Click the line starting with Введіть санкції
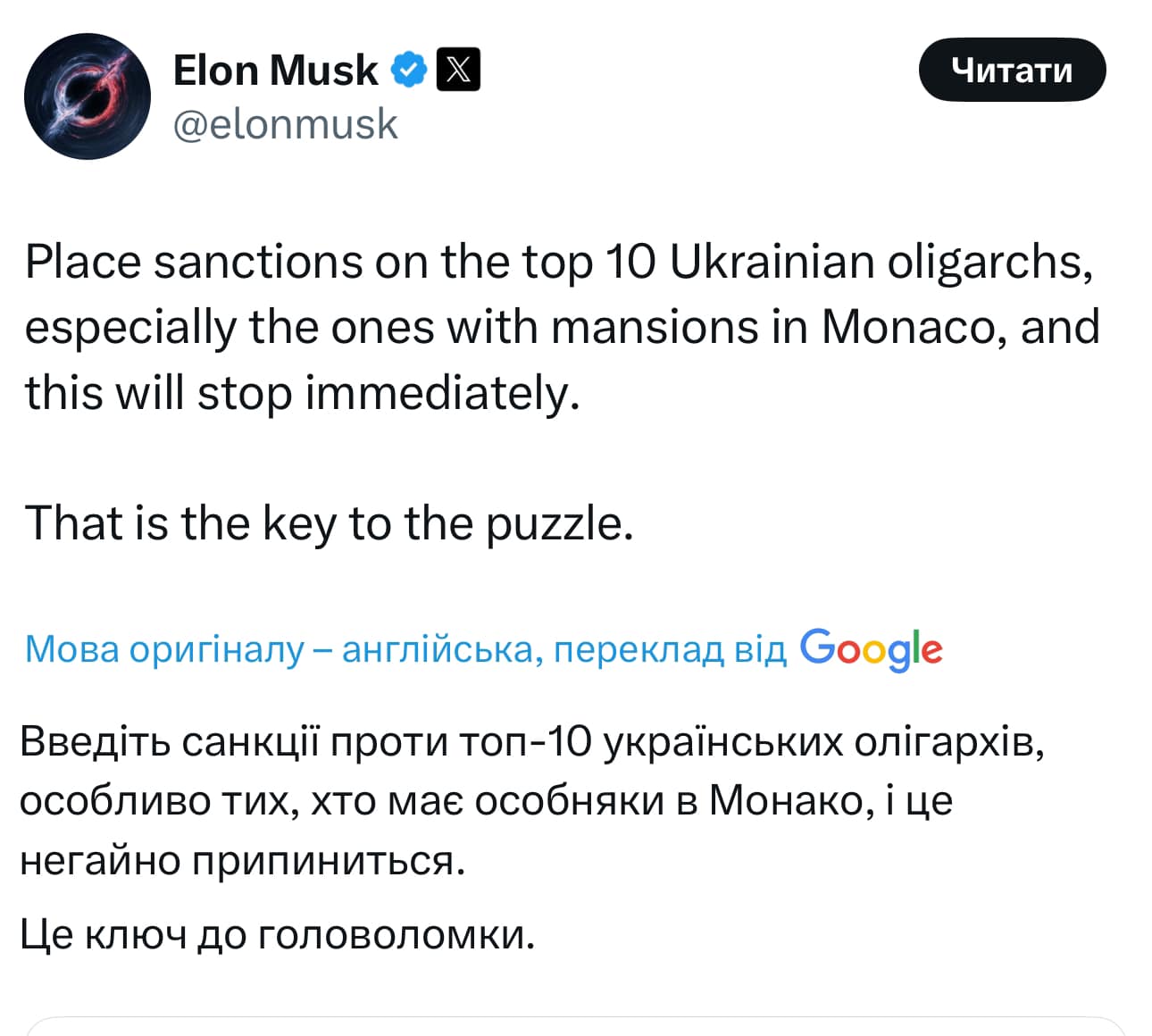Screen dimensions: 1152x1036 click(531, 742)
